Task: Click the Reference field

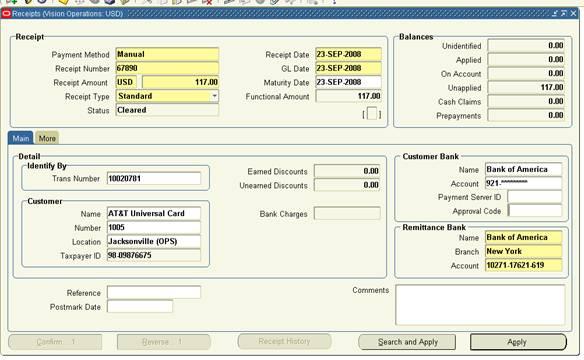Action: pos(154,292)
